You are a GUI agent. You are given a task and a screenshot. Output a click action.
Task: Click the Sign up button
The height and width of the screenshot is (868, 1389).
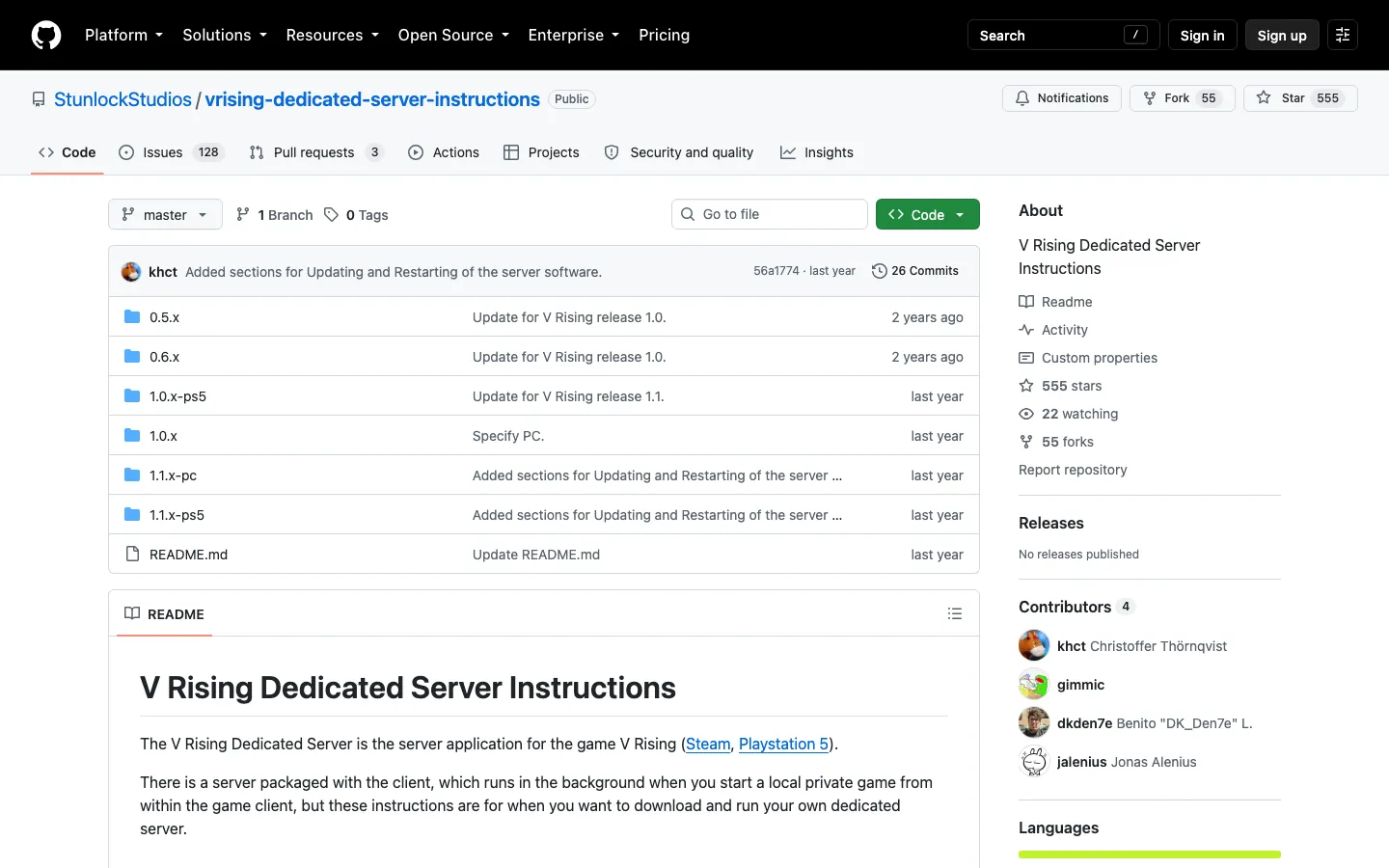[1282, 35]
